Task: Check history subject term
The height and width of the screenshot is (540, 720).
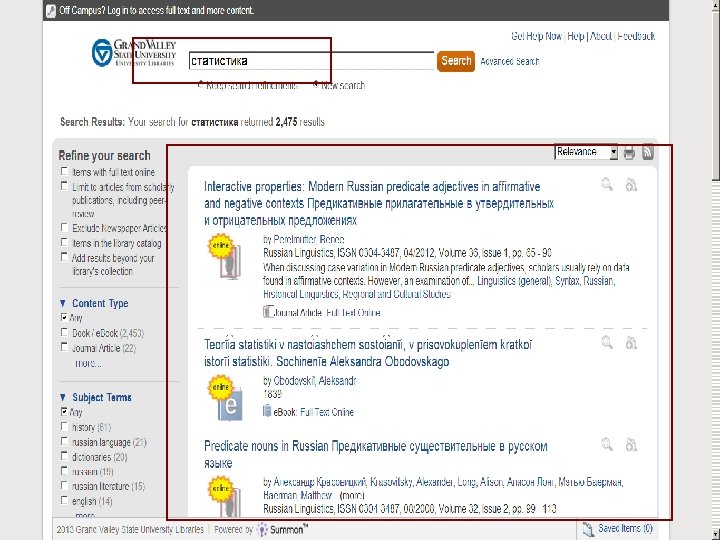Action: pyautogui.click(x=64, y=427)
